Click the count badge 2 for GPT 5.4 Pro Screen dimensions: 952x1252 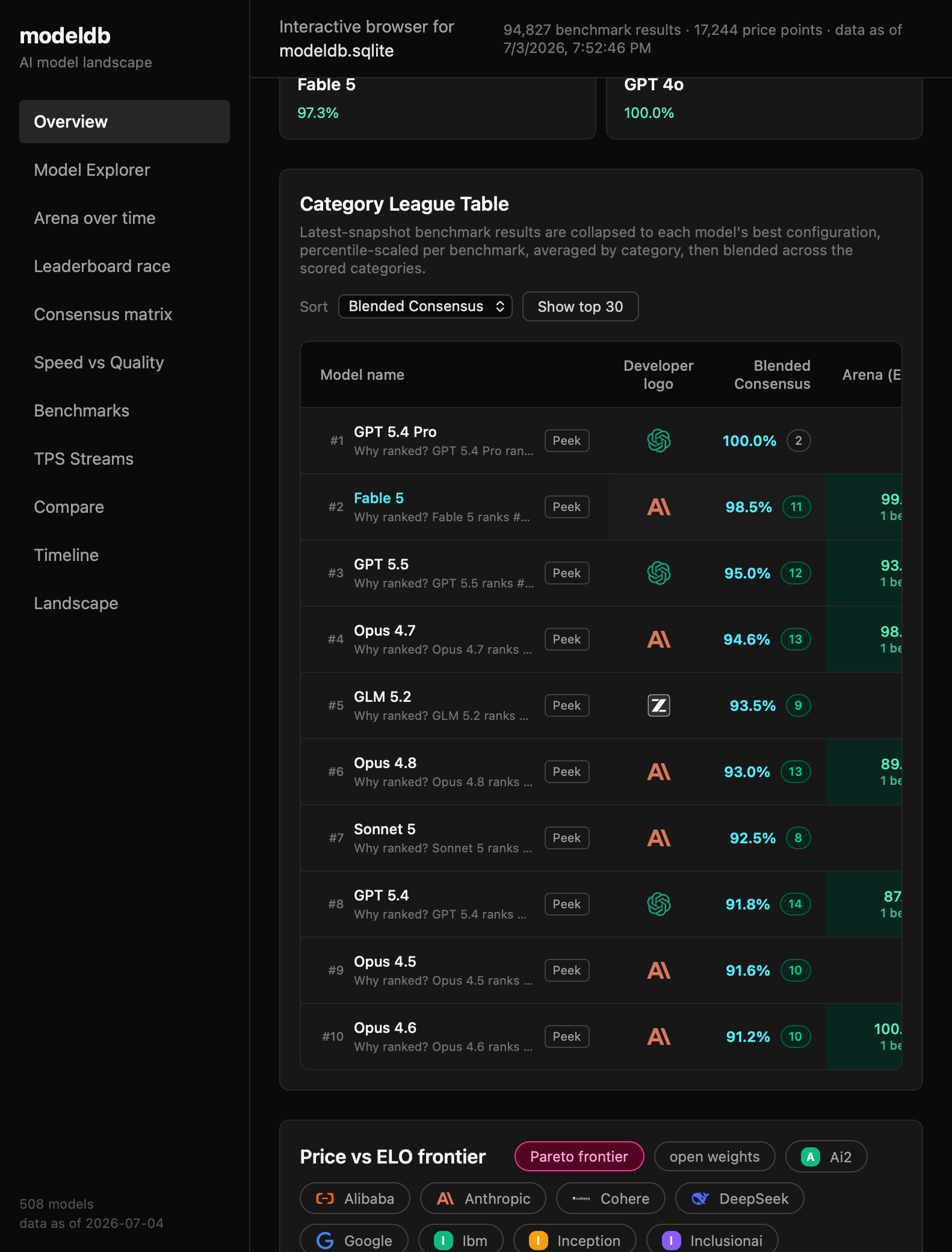[x=799, y=441]
